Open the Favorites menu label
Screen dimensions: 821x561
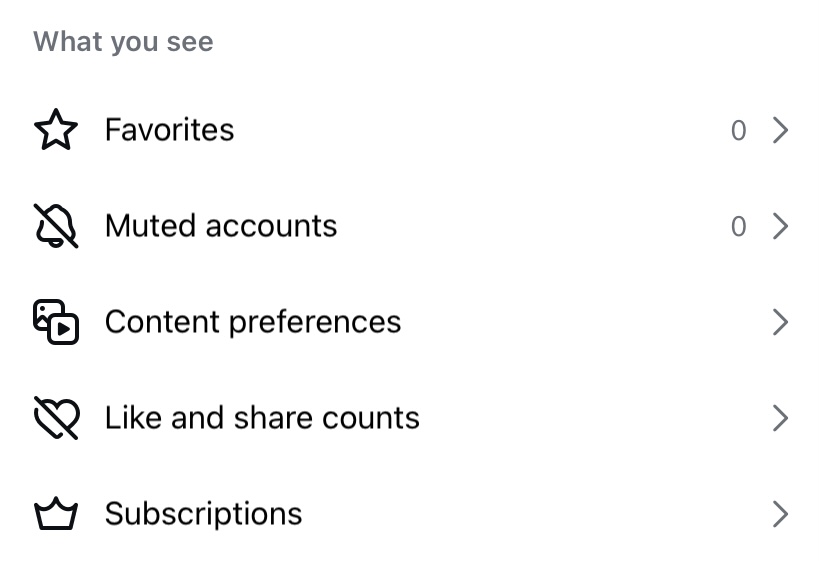click(169, 130)
